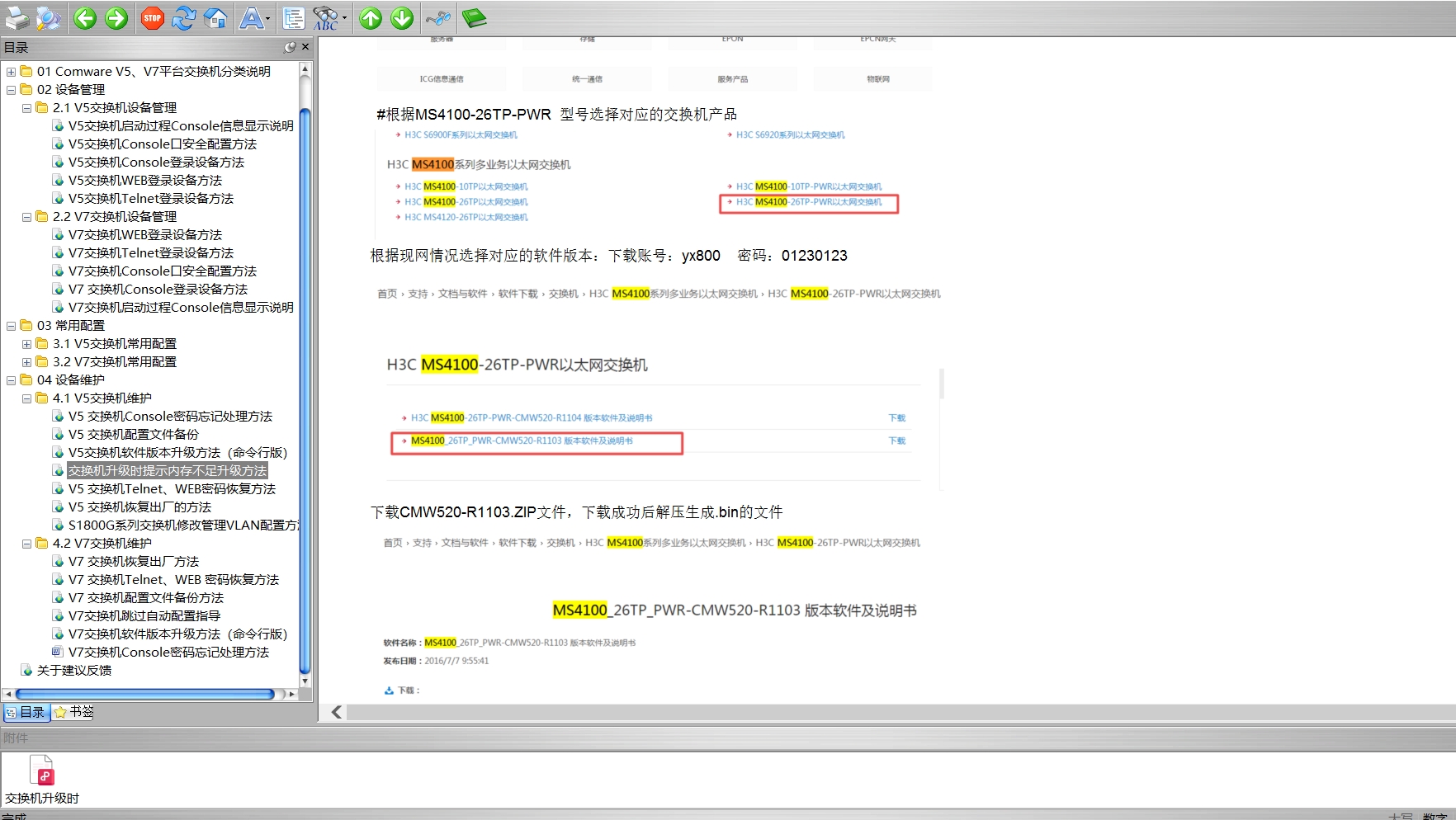The width and height of the screenshot is (1456, 820).
Task: Open the 交换机升级时 attachment file
Action: click(42, 780)
